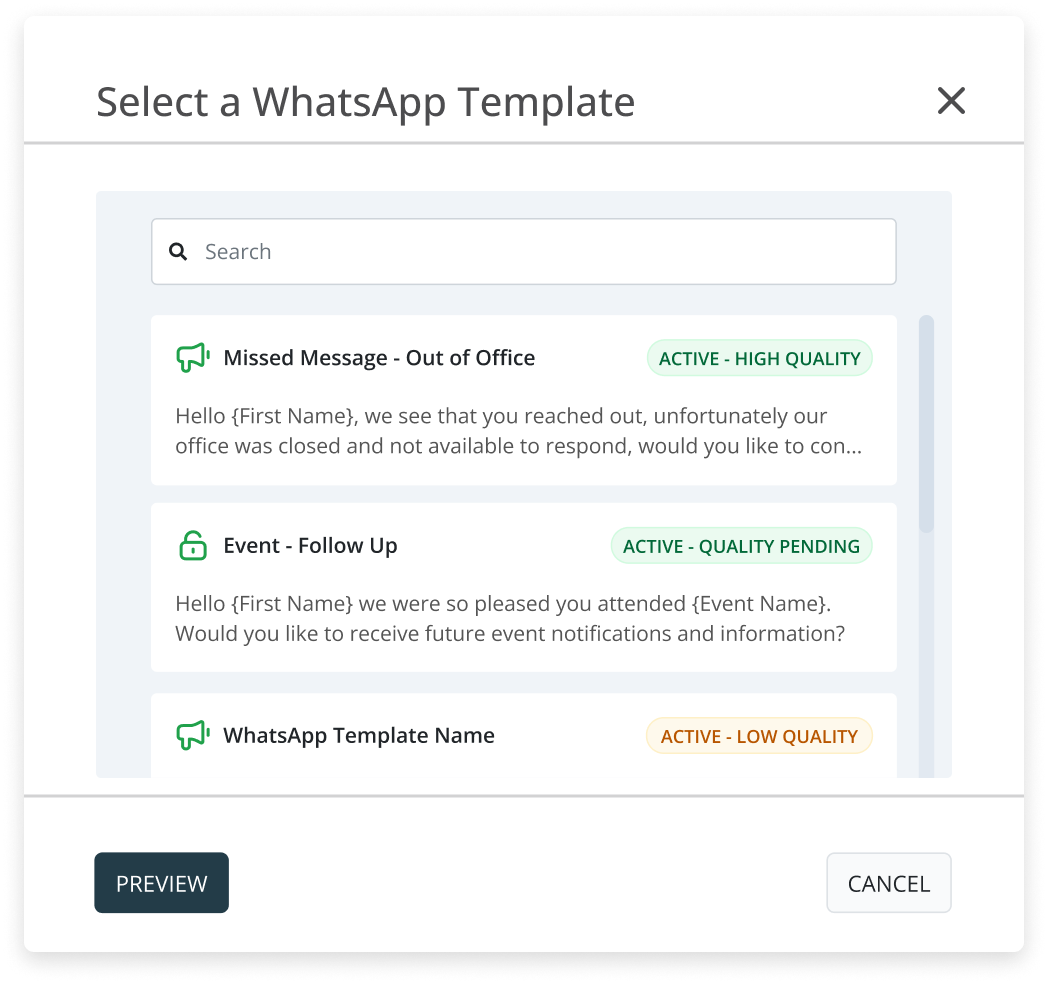Click the search magnifier icon
Viewport: 1048px width, 984px height.
[x=178, y=251]
